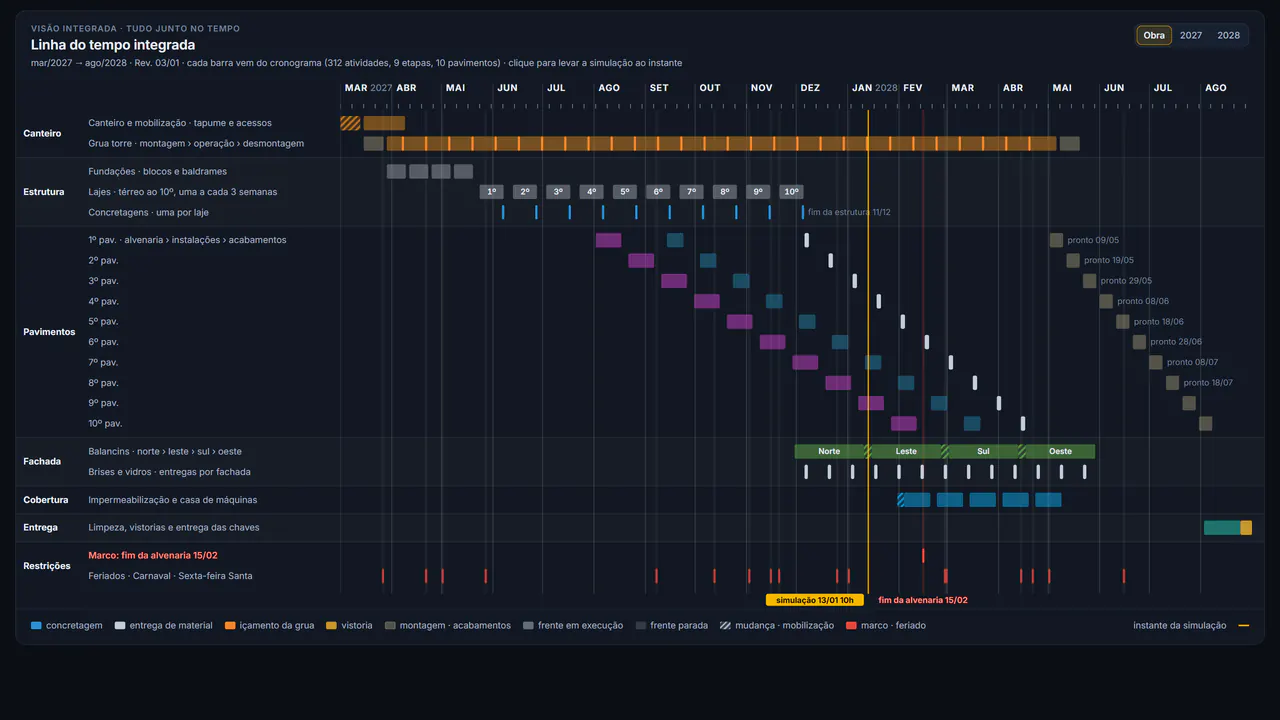The height and width of the screenshot is (720, 1280).
Task: Click the 1º laje chip
Action: 492,192
